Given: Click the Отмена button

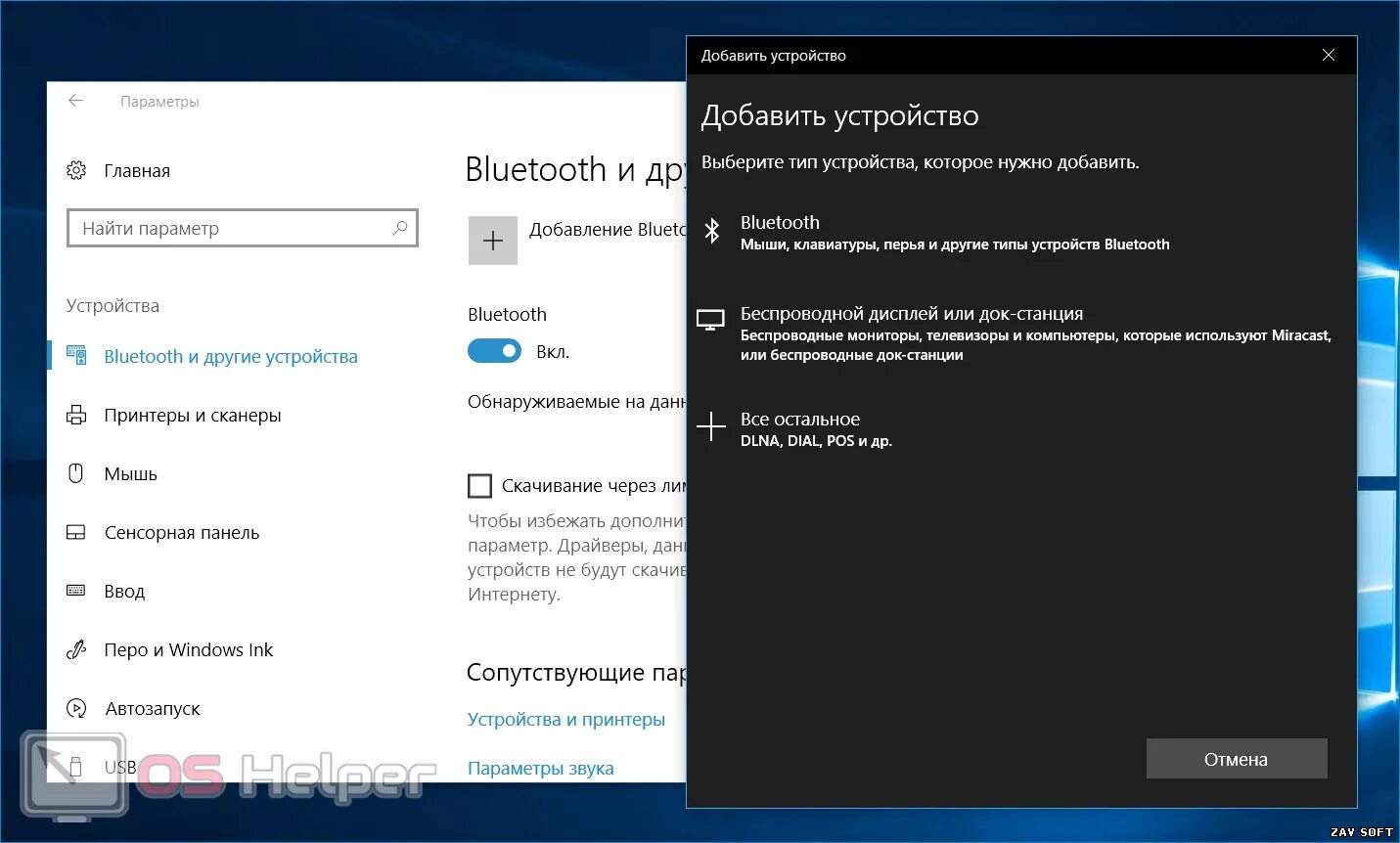Looking at the screenshot, I should [1237, 759].
